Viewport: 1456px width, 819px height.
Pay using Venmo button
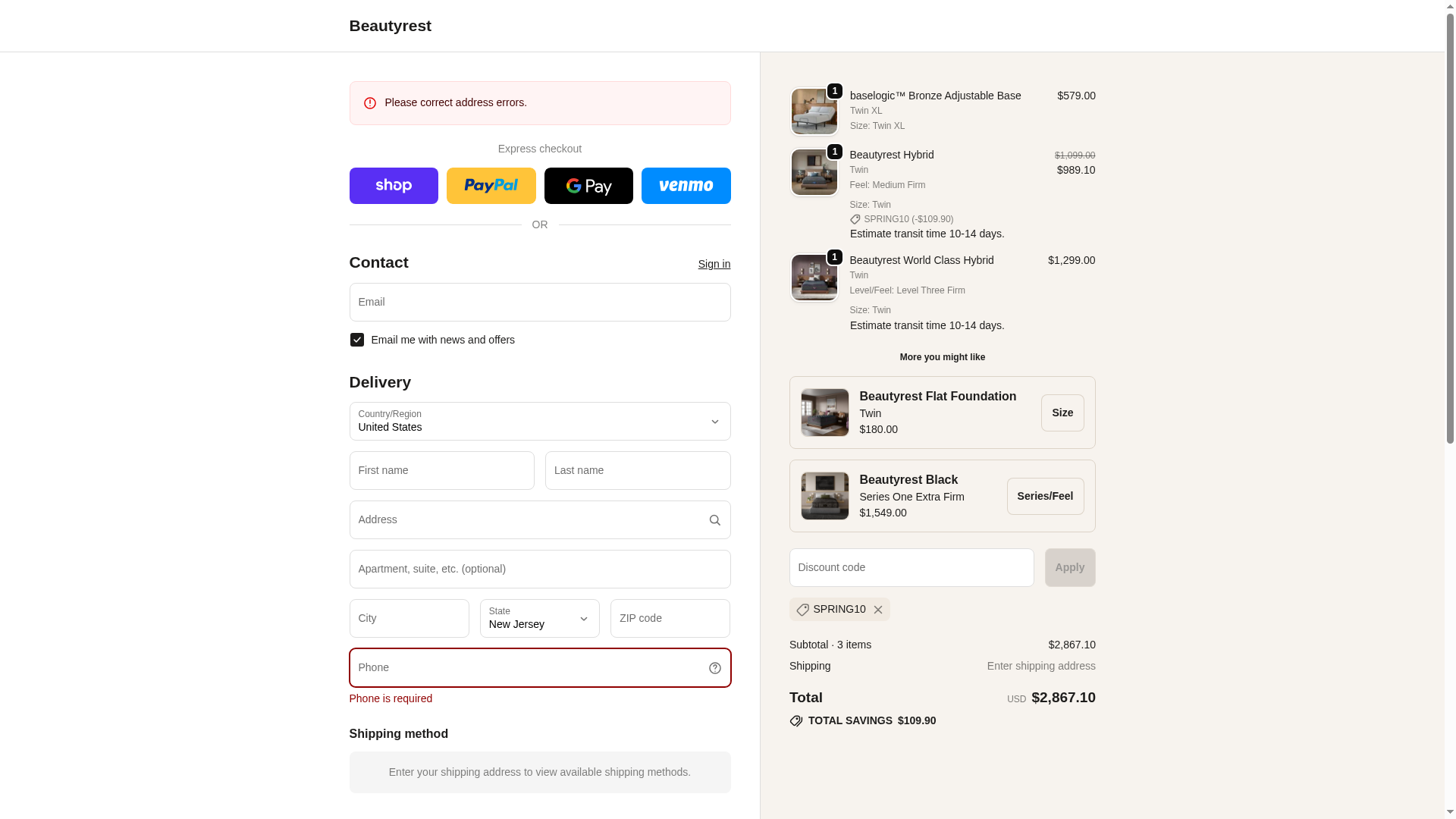click(686, 186)
